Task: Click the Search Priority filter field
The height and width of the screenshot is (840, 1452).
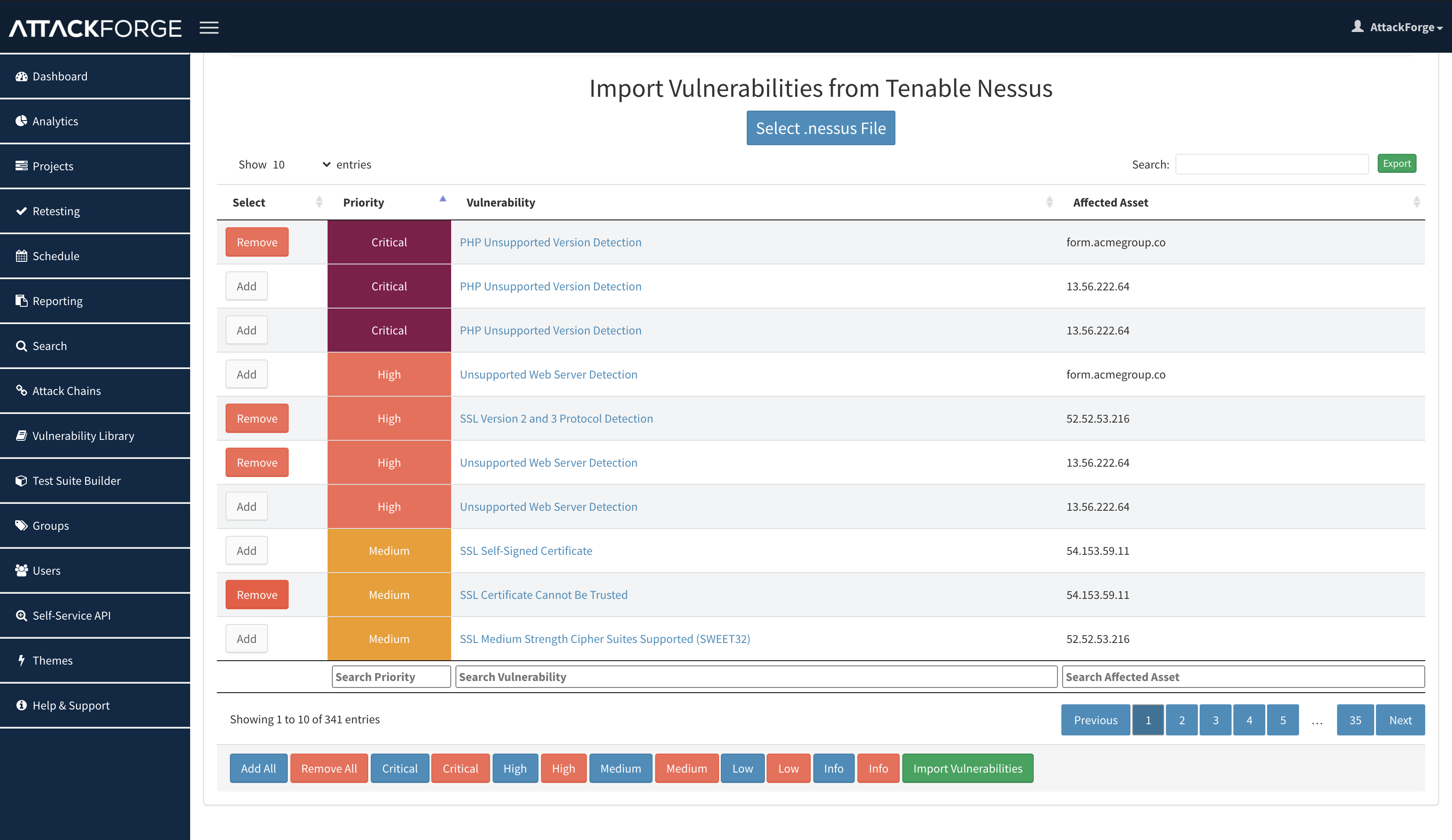Action: tap(391, 677)
